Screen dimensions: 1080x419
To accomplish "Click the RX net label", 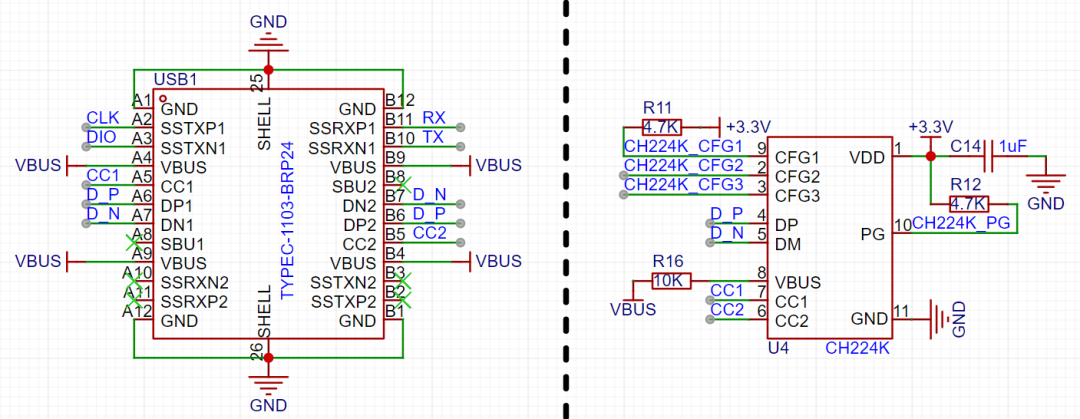I will [433, 117].
